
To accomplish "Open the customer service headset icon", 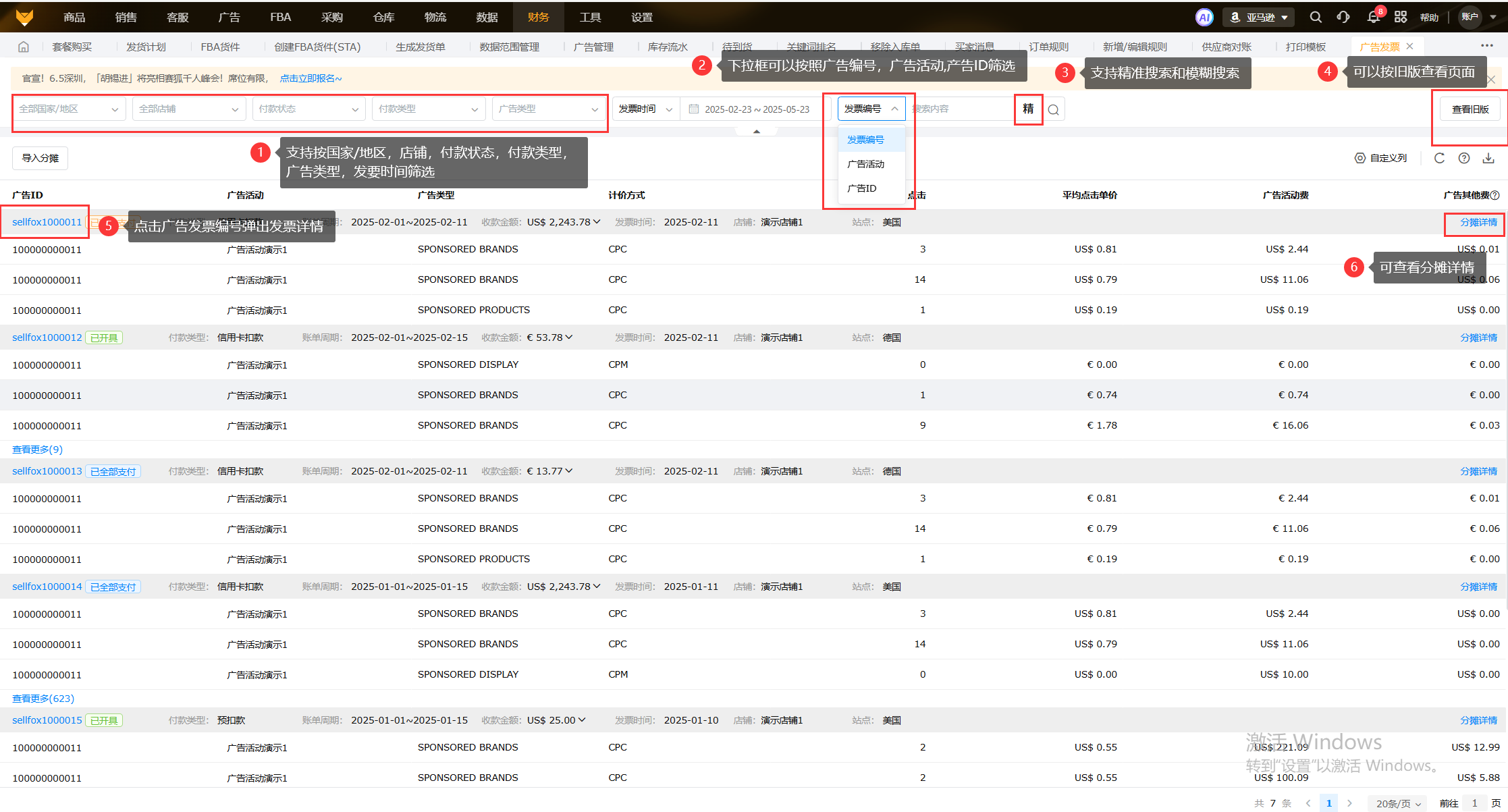I will click(1343, 17).
